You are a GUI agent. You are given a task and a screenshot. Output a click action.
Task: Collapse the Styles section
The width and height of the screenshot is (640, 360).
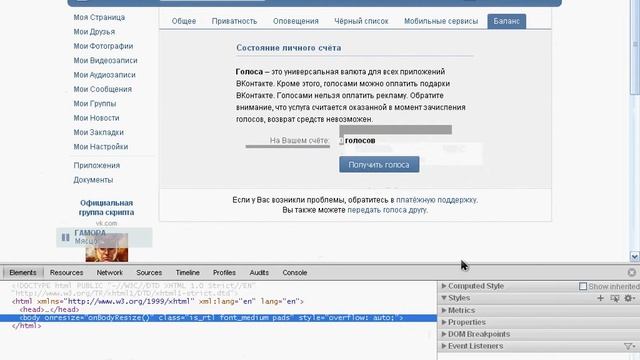(444, 298)
